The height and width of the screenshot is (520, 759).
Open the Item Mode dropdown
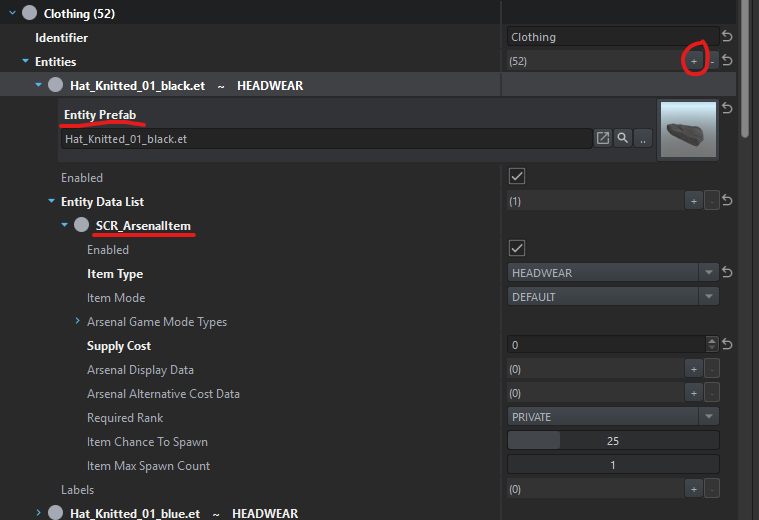coord(709,296)
